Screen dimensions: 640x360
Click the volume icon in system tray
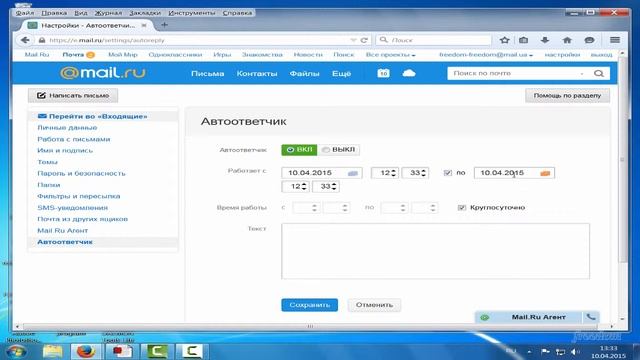pyautogui.click(x=575, y=351)
